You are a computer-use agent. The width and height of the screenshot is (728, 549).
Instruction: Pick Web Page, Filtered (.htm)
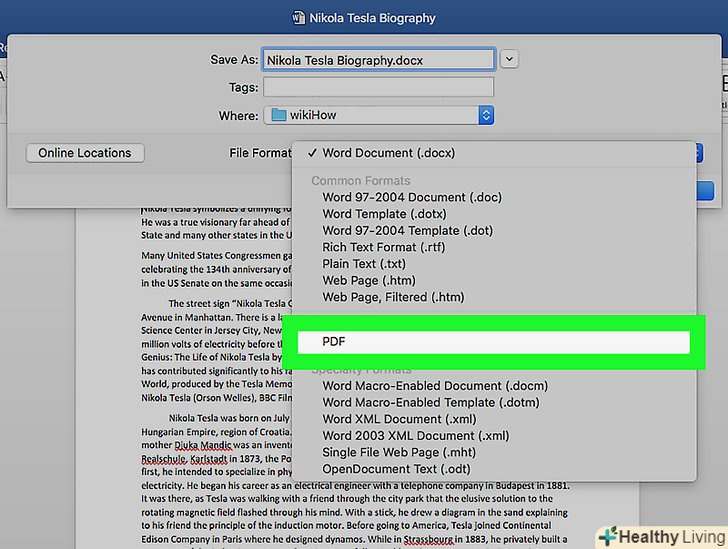click(494, 297)
